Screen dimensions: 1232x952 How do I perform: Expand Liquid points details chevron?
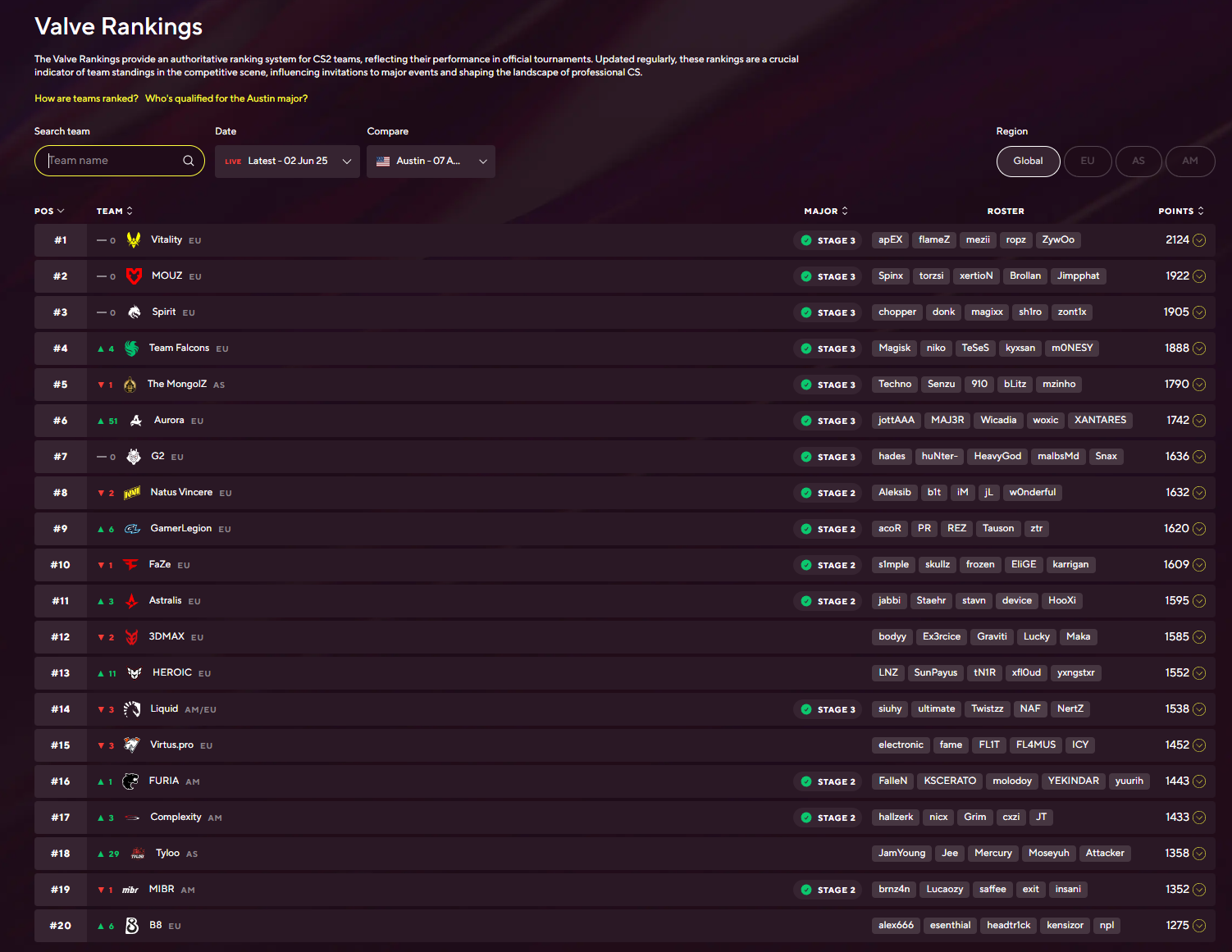click(1199, 709)
